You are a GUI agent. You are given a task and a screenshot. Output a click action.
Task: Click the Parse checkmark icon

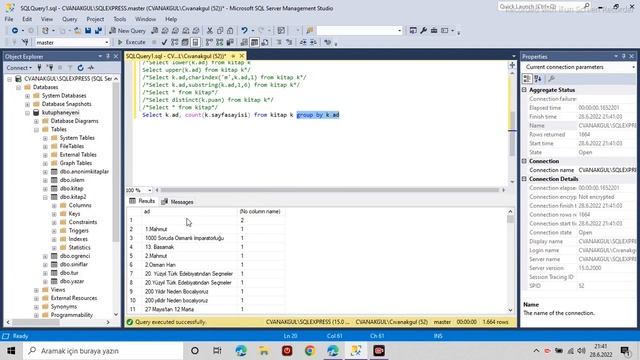[x=164, y=42]
